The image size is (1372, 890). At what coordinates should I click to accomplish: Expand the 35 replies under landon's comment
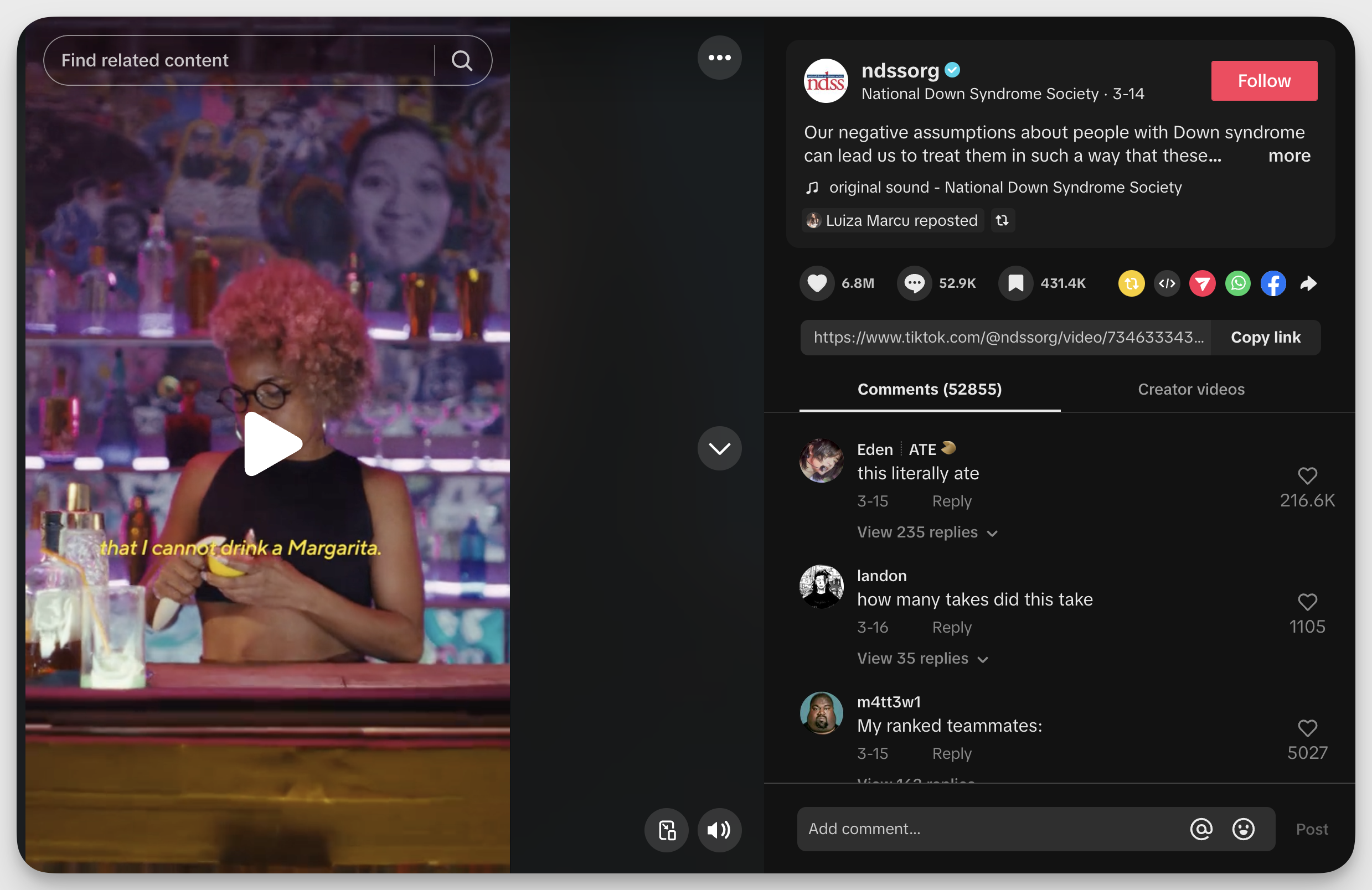[912, 659]
